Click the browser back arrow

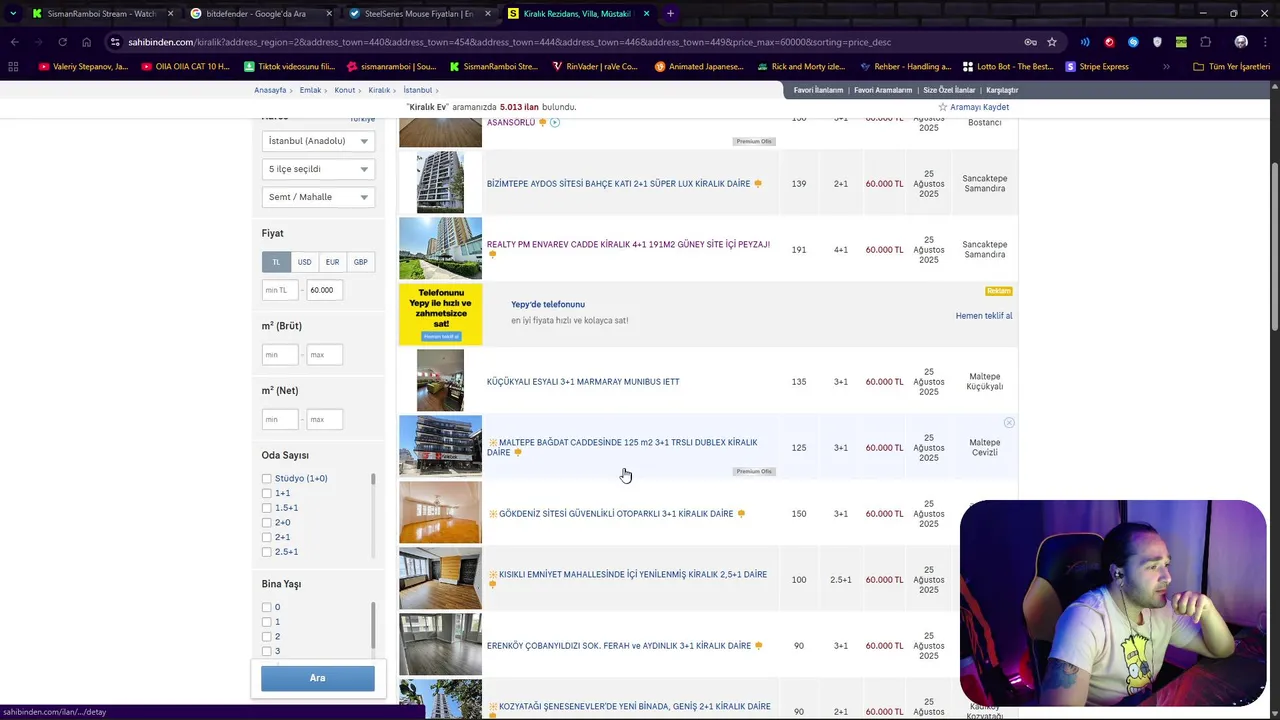[x=14, y=42]
